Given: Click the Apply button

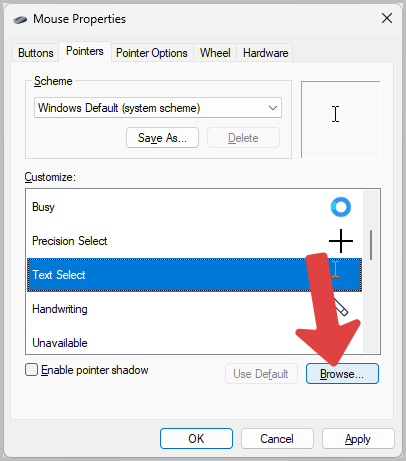Looking at the screenshot, I should (358, 439).
